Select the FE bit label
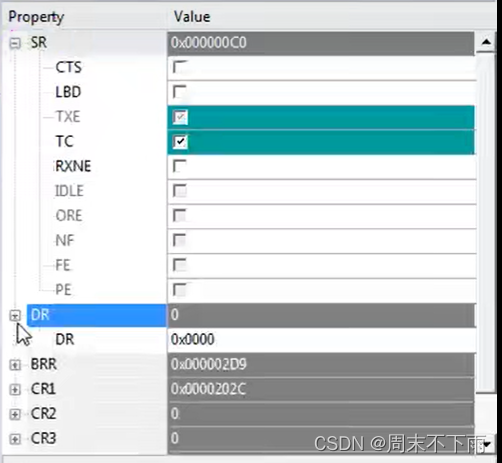The image size is (502, 463). (x=63, y=265)
